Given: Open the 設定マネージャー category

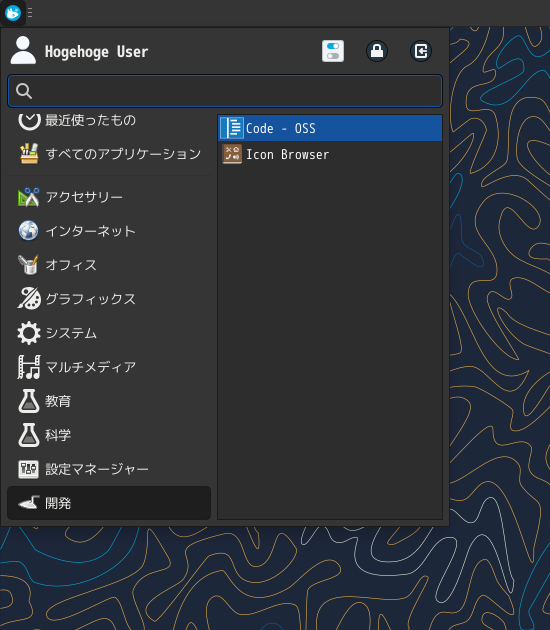Looking at the screenshot, I should pos(109,469).
